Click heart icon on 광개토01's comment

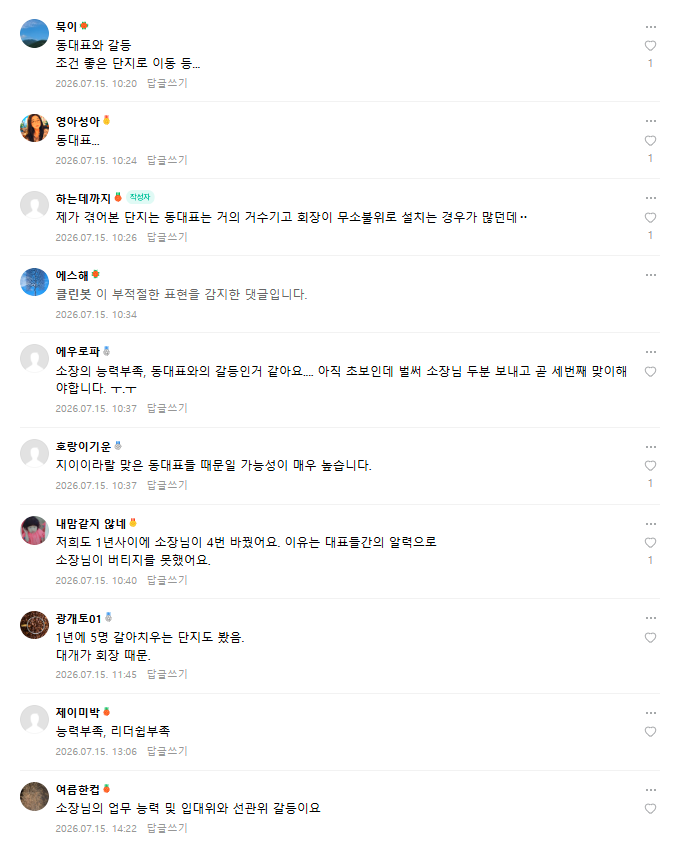coord(650,637)
